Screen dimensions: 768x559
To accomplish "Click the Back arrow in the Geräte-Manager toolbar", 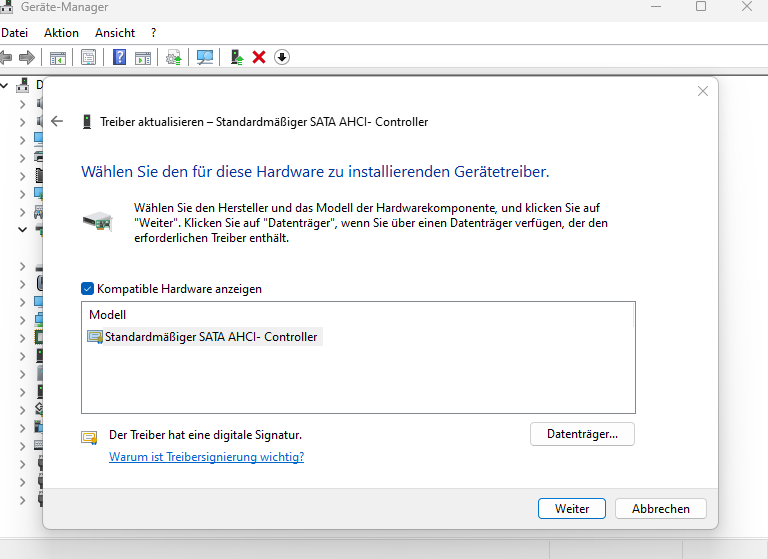I will [x=5, y=57].
